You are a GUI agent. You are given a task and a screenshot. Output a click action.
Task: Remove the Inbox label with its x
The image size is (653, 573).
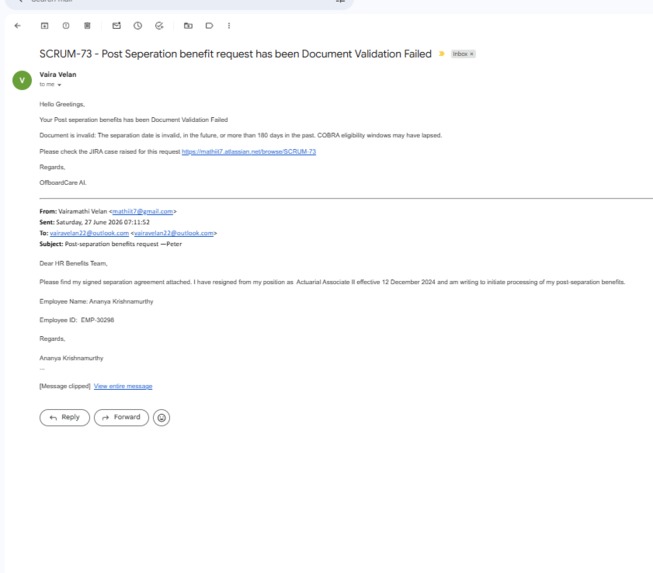tap(471, 54)
